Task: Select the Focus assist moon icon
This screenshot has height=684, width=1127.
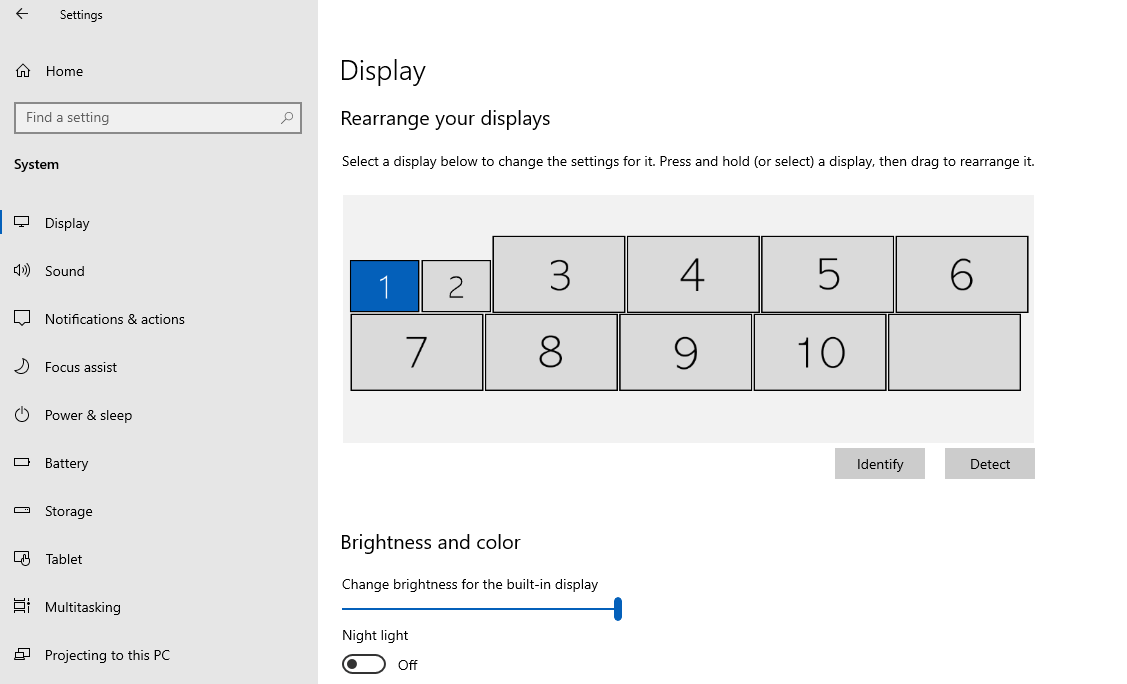Action: (22, 366)
